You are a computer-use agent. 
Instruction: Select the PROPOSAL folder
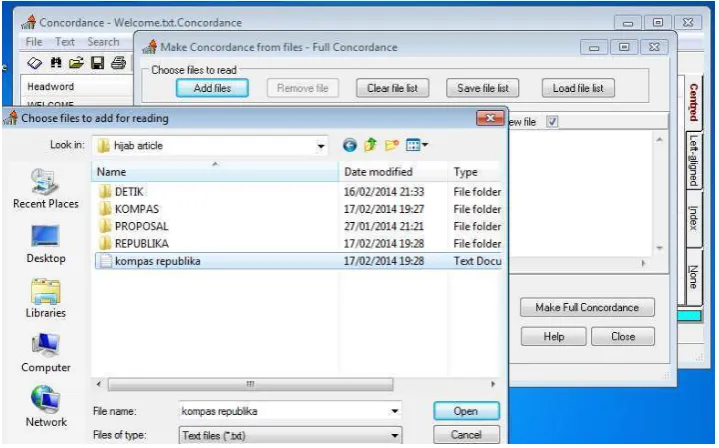(x=141, y=227)
